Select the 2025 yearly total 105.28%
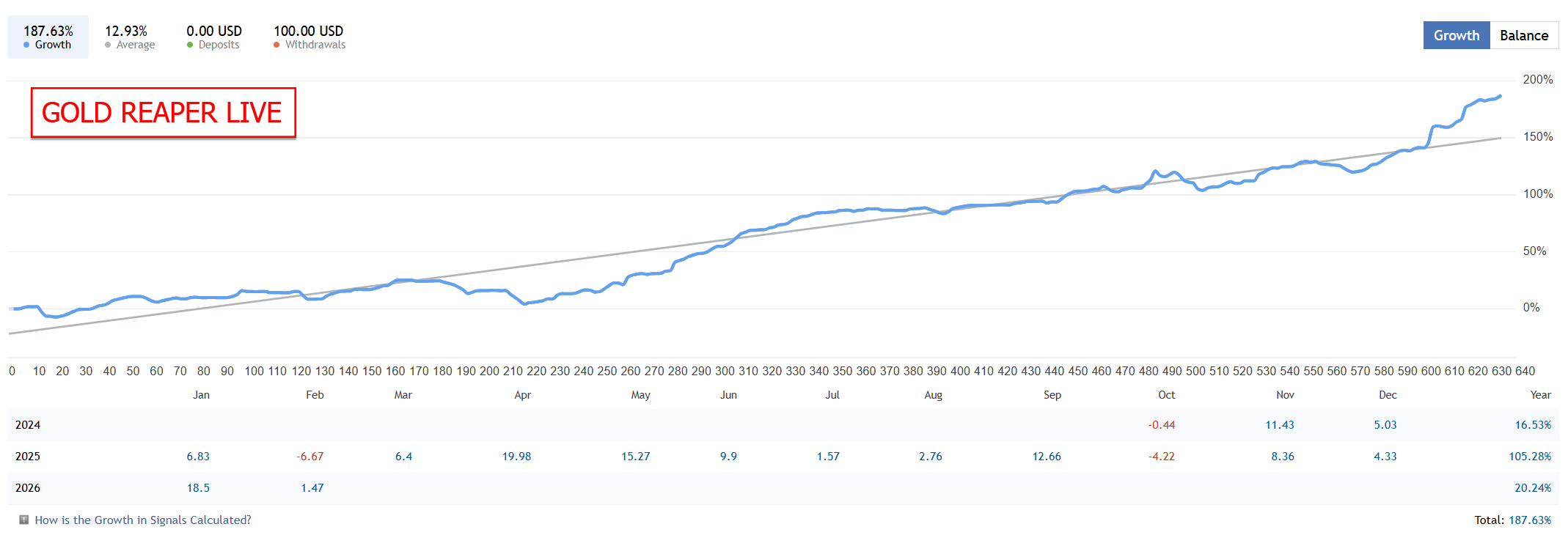Image resolution: width=1568 pixels, height=535 pixels. [1529, 456]
